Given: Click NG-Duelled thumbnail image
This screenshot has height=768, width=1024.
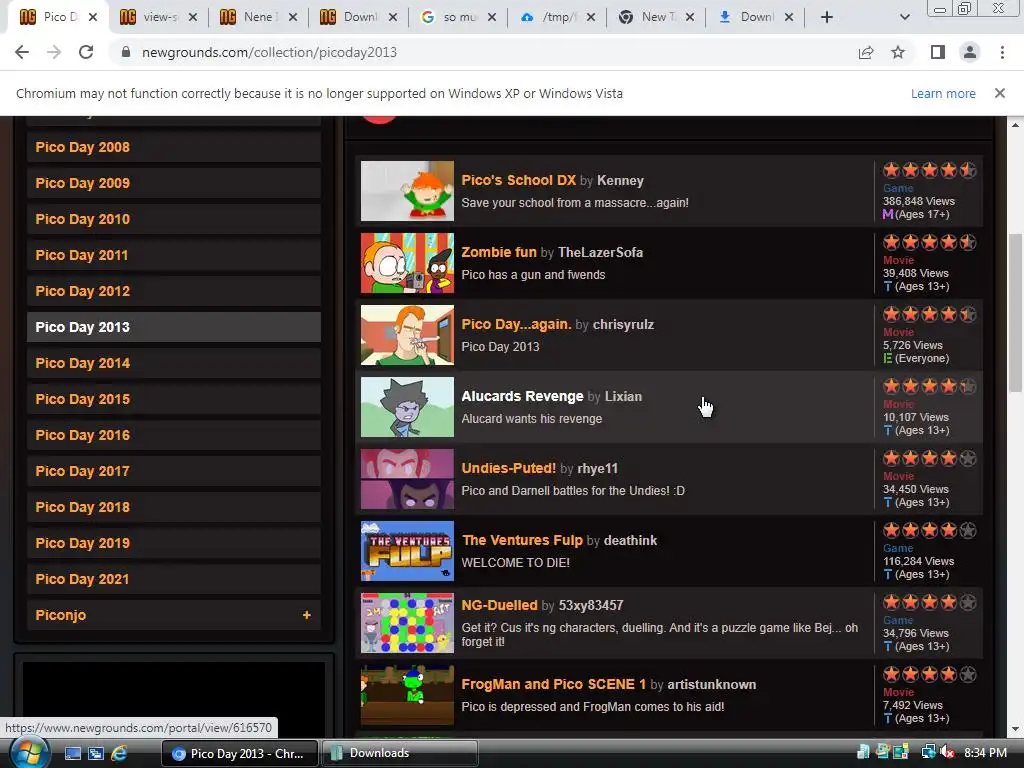Looking at the screenshot, I should [x=407, y=622].
